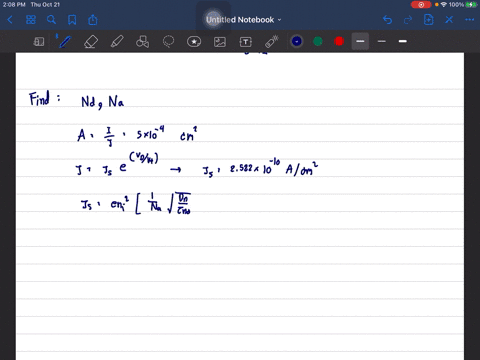Undo the last stroke
The image size is (480, 360).
click(x=387, y=20)
